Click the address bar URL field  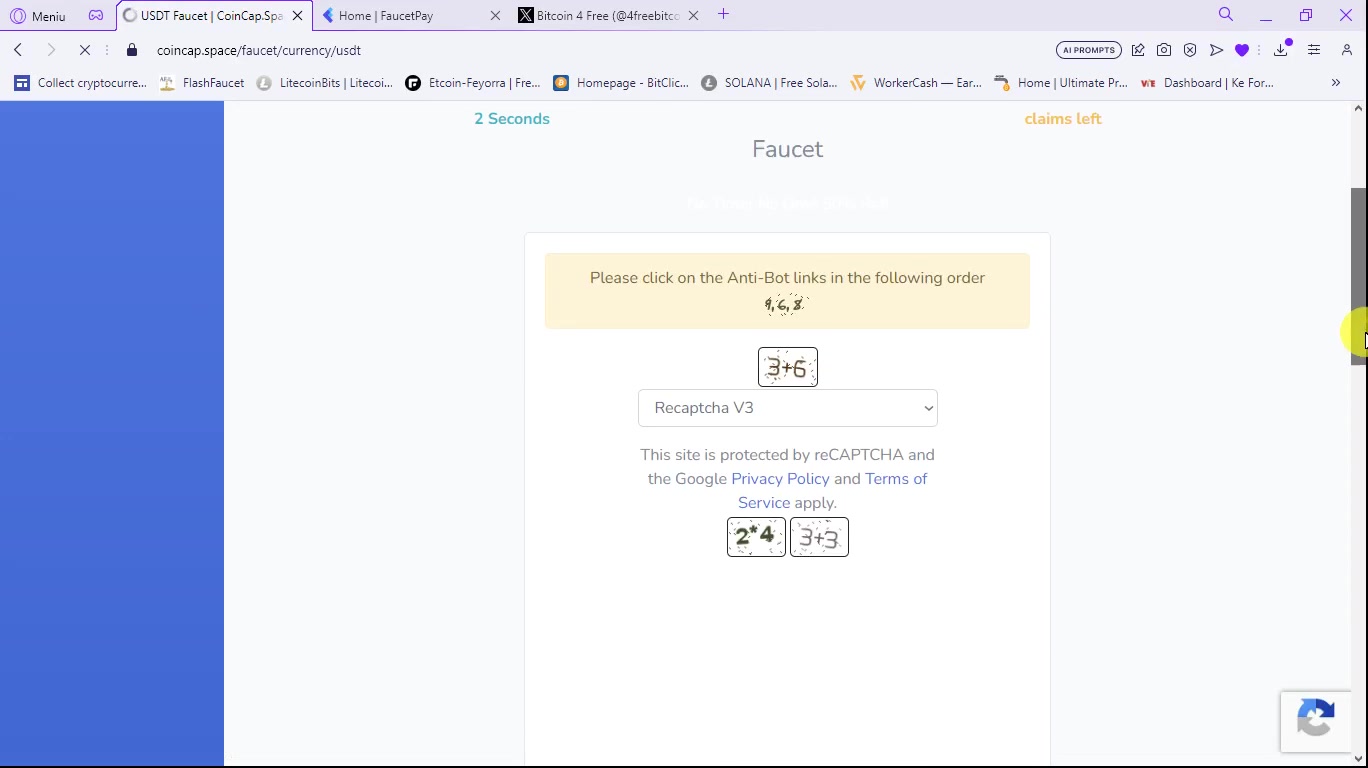pos(600,50)
